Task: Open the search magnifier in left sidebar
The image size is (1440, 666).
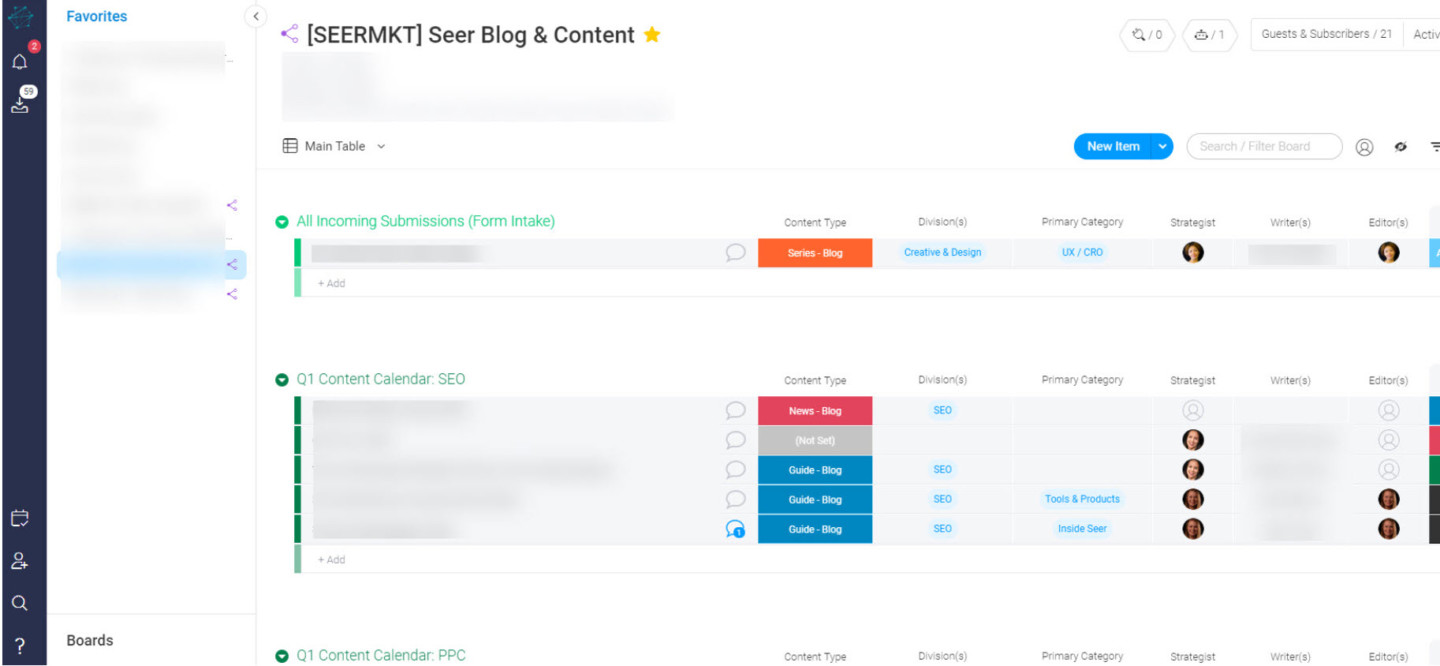Action: coord(20,603)
